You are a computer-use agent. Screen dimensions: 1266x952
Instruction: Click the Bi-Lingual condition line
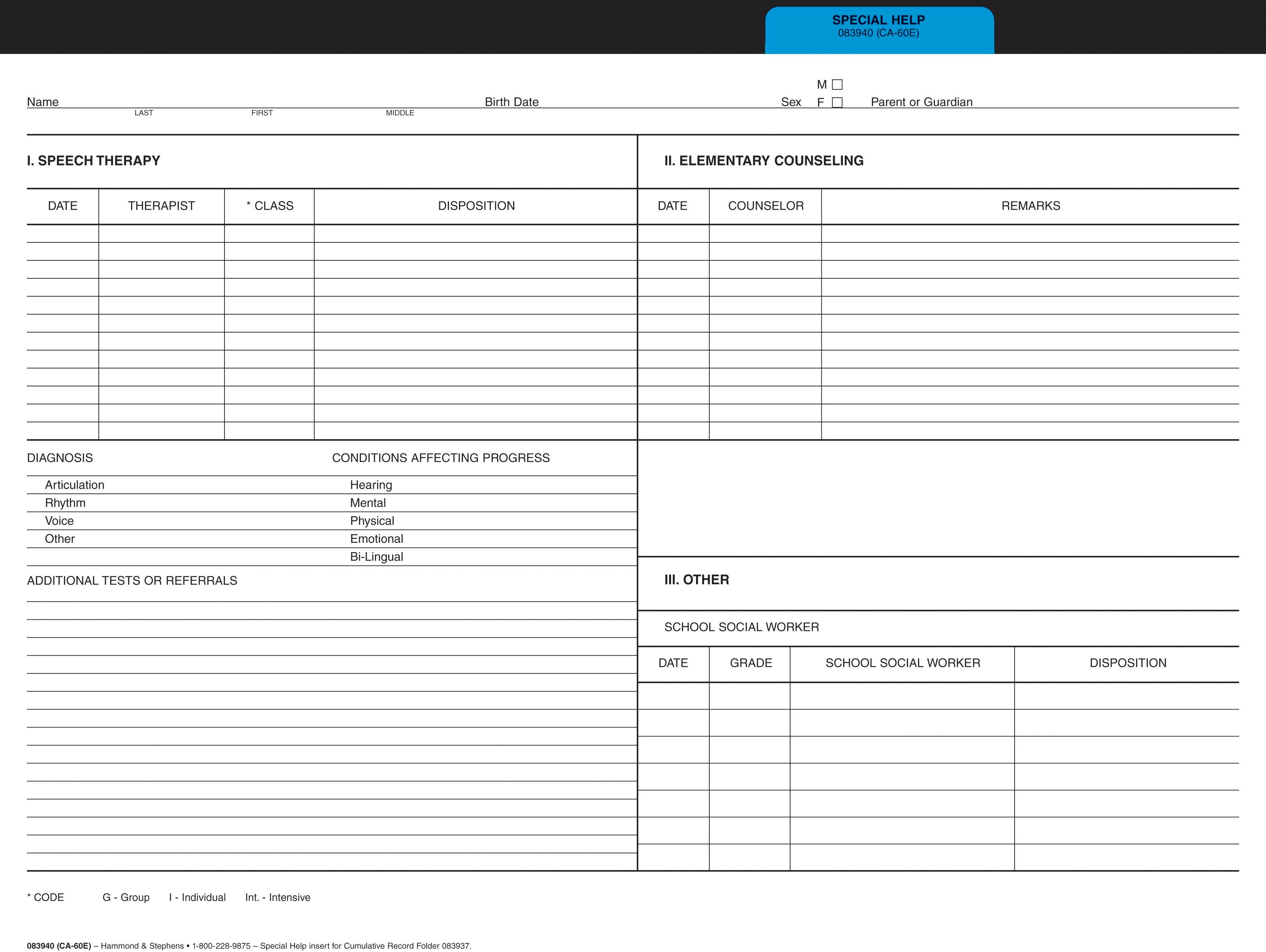tap(377, 557)
